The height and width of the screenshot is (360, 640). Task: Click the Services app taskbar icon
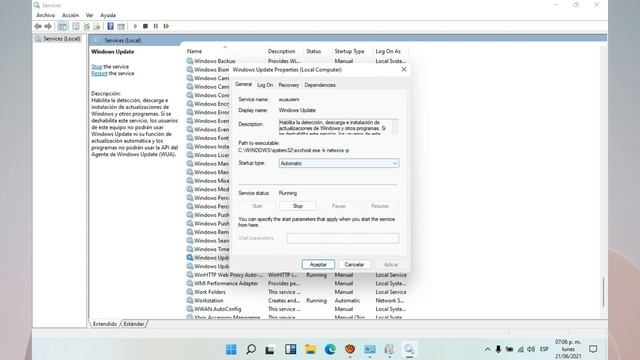(x=409, y=349)
